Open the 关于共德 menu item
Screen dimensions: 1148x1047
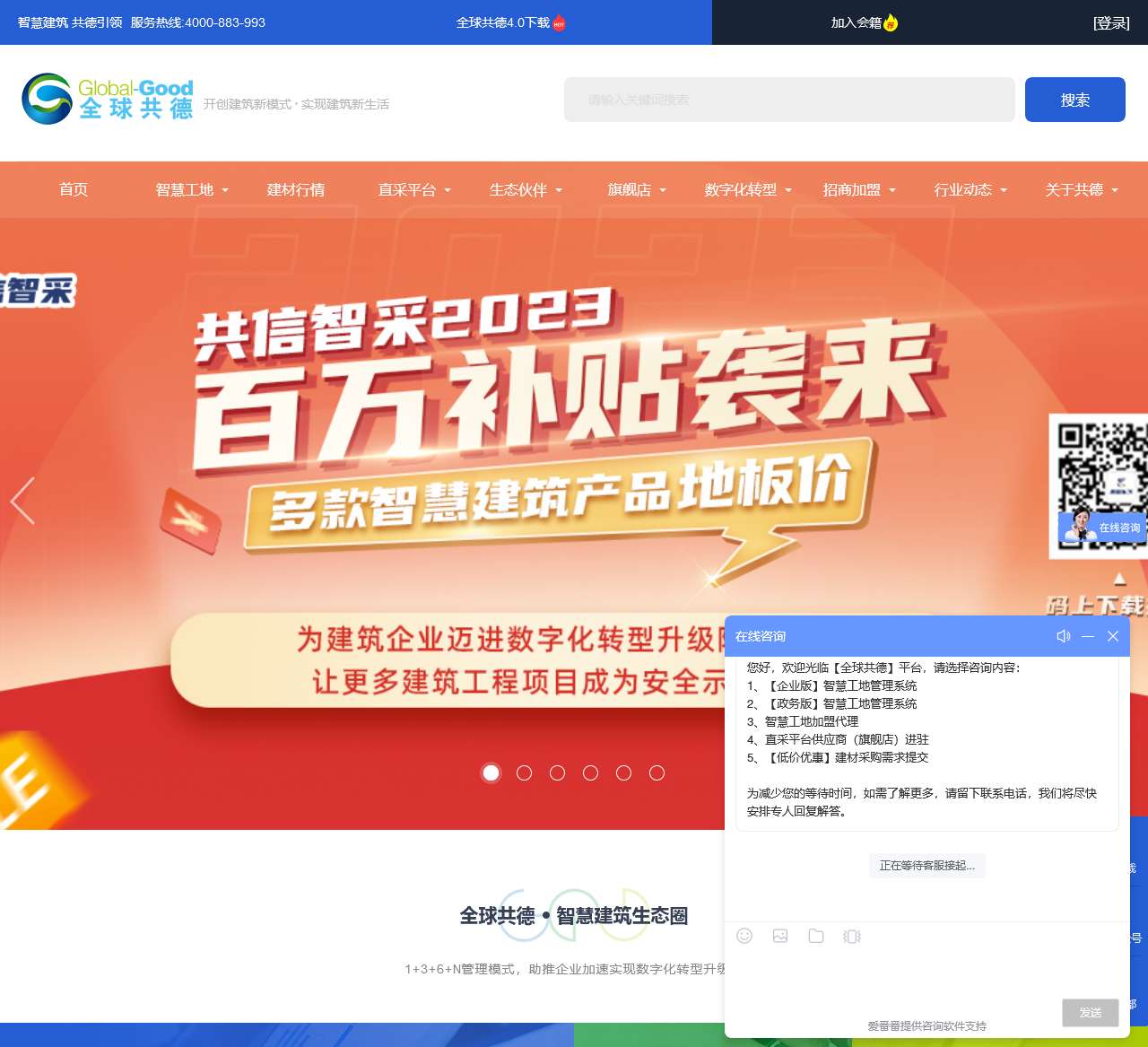[x=1074, y=189]
